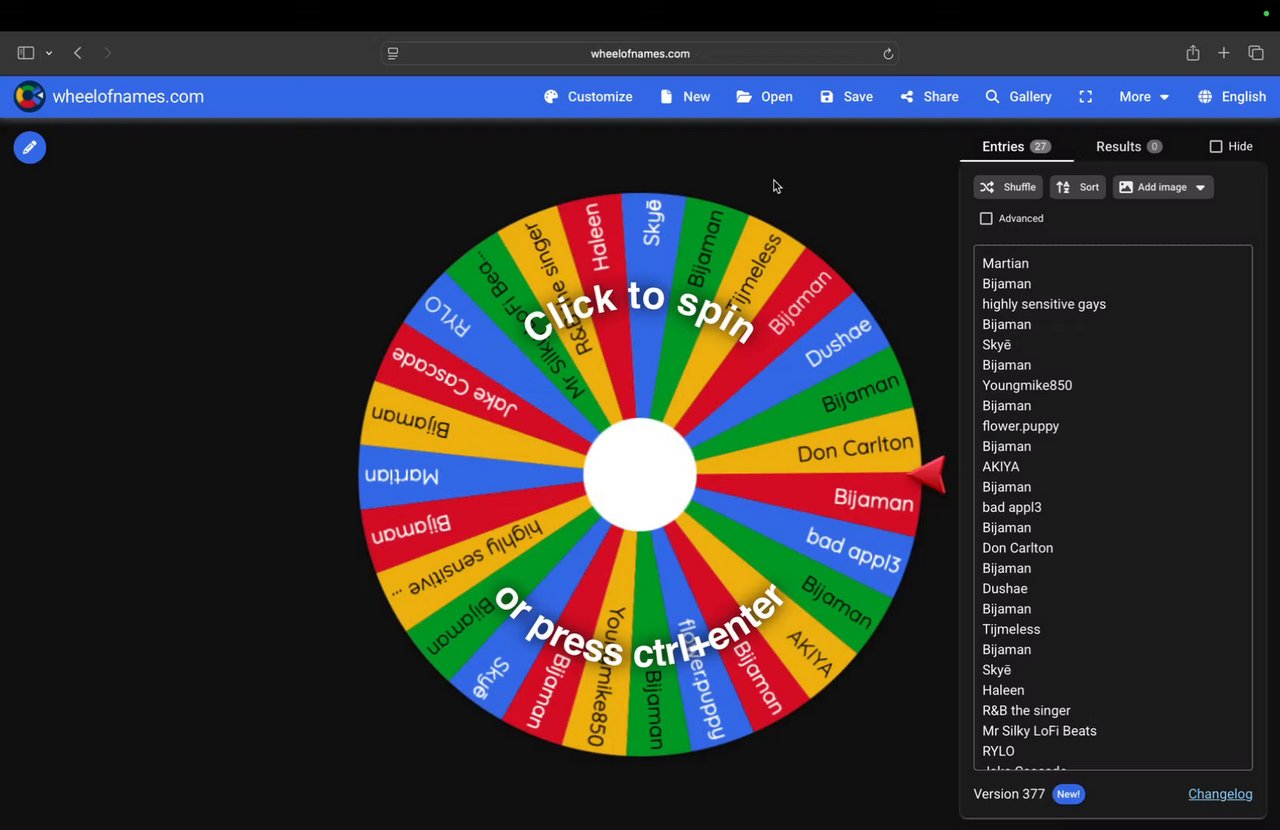Toggle the Hide checkbox
This screenshot has width=1280, height=830.
(x=1216, y=146)
